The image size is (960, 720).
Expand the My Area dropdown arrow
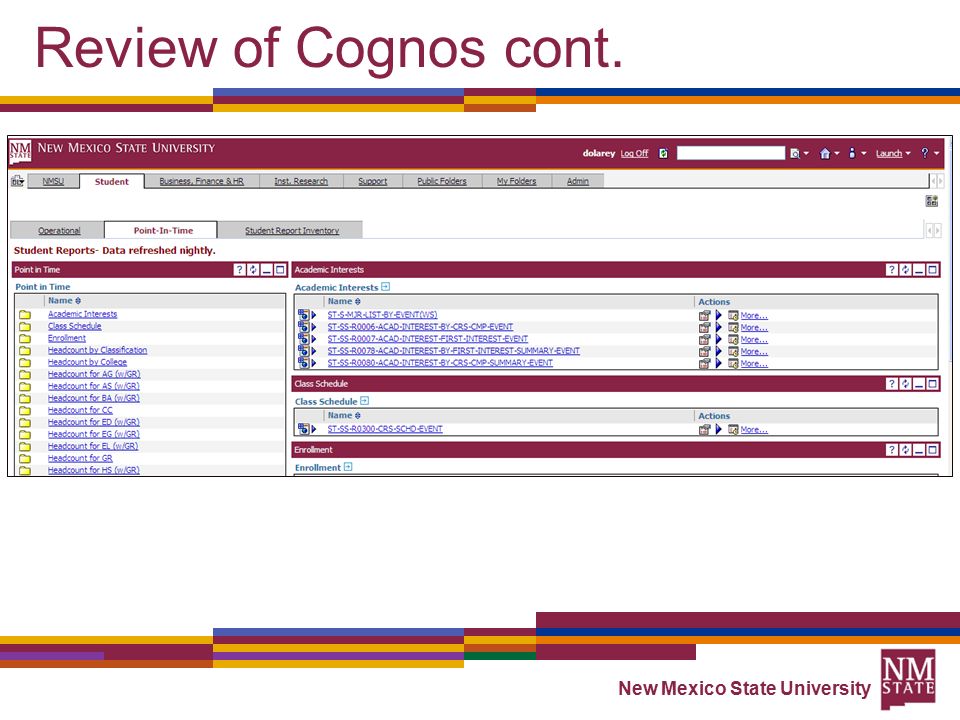click(x=863, y=154)
